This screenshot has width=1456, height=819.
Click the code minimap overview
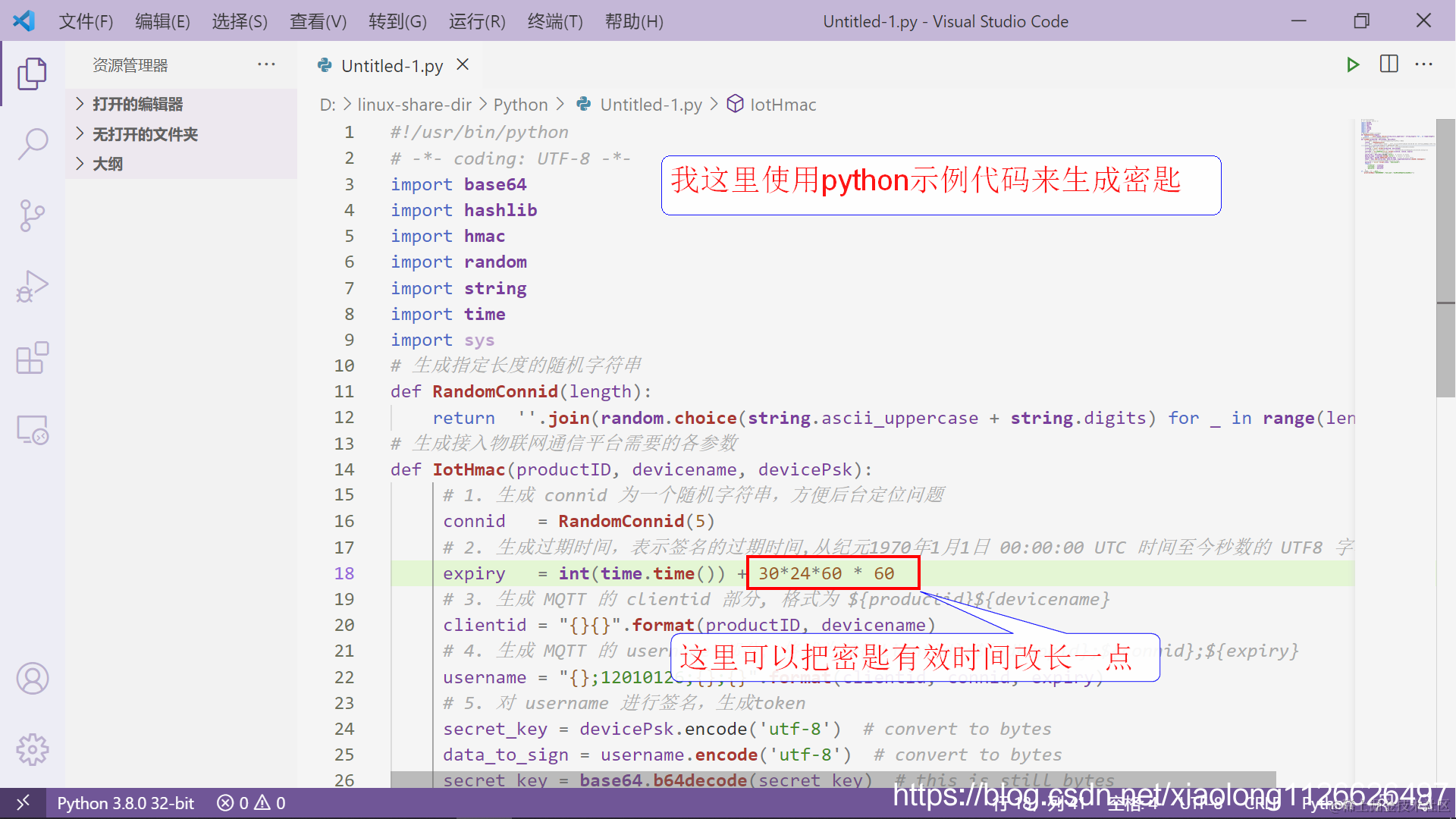[x=1394, y=147]
